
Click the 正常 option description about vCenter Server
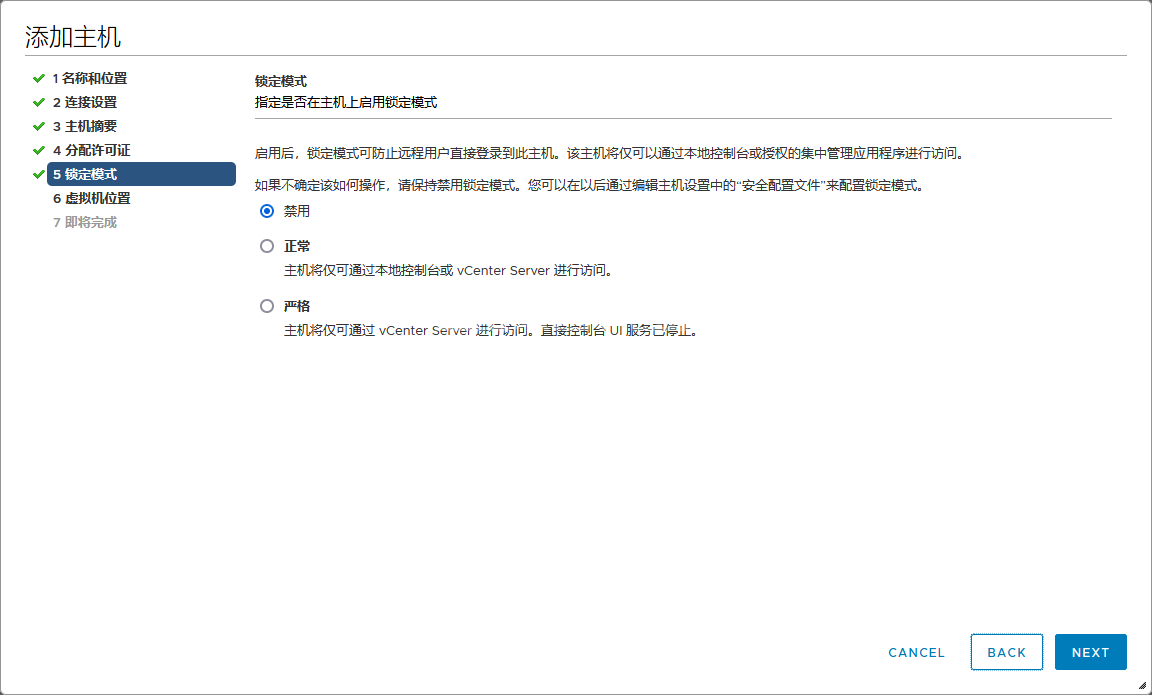(x=447, y=270)
